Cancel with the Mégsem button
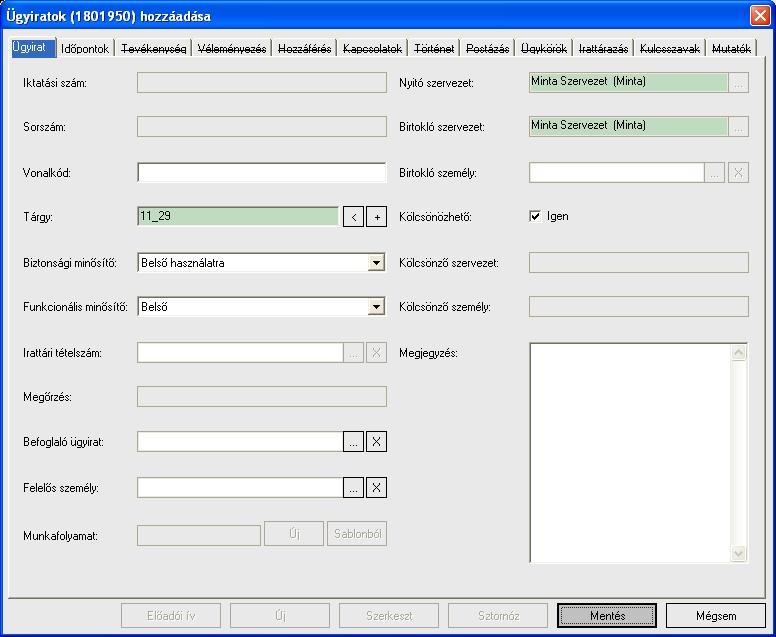 716,616
